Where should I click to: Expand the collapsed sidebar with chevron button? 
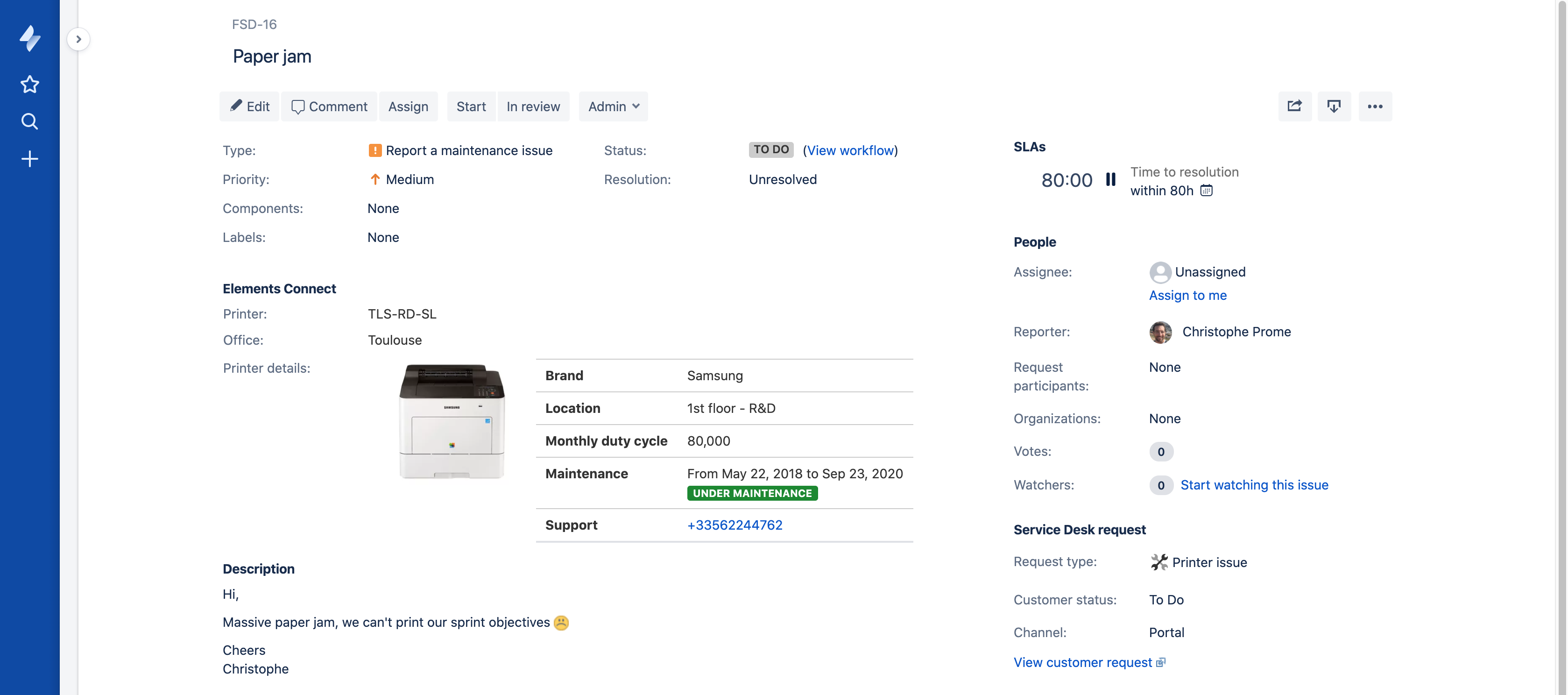point(78,39)
